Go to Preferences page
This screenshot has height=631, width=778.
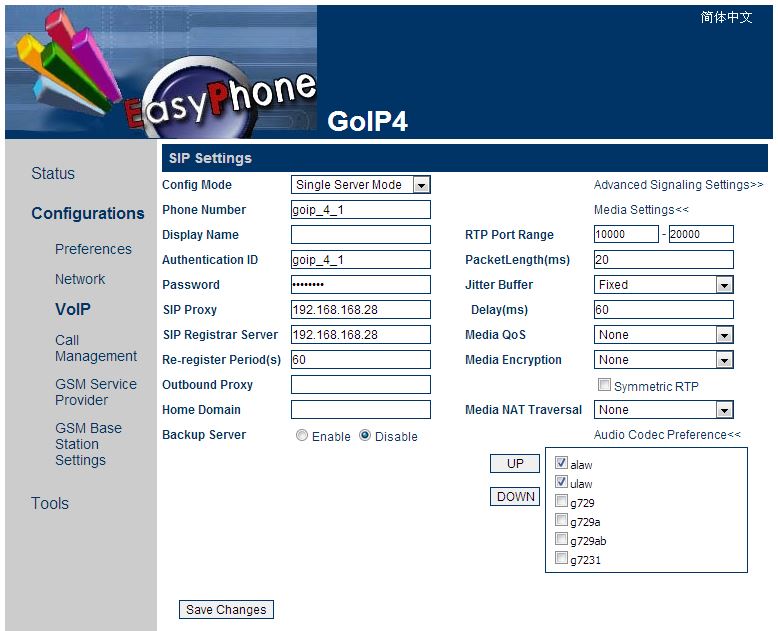point(93,249)
